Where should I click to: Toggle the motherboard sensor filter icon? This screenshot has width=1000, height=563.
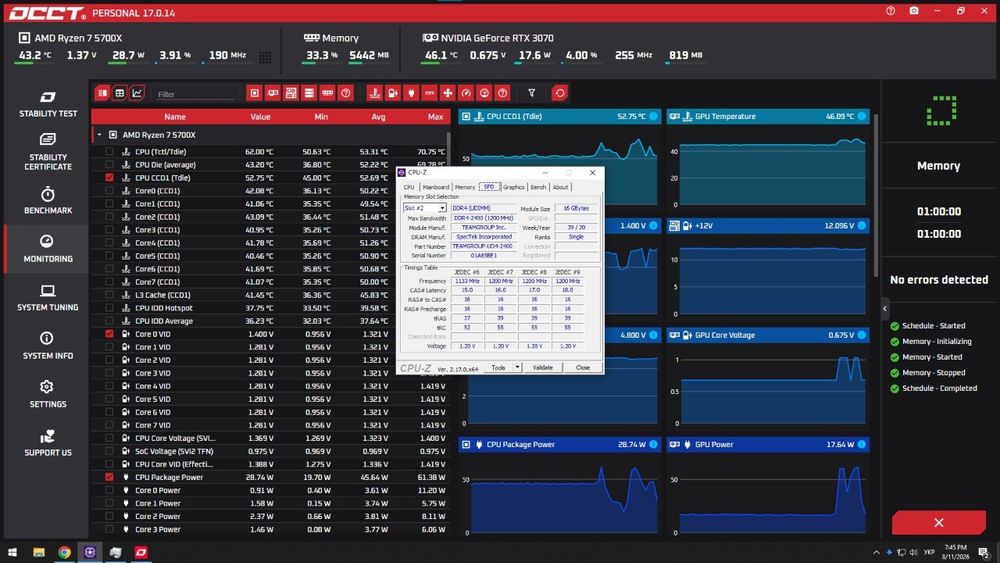(291, 93)
